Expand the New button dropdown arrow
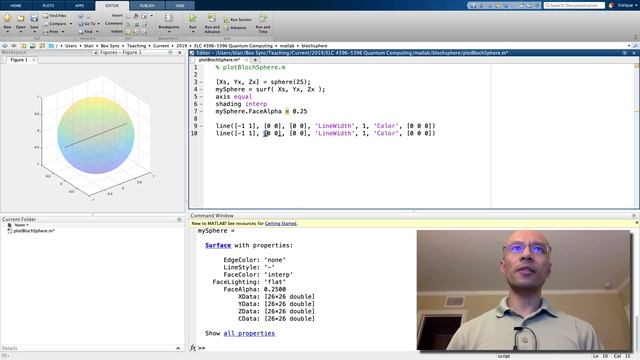This screenshot has height=360, width=640. (x=7, y=32)
